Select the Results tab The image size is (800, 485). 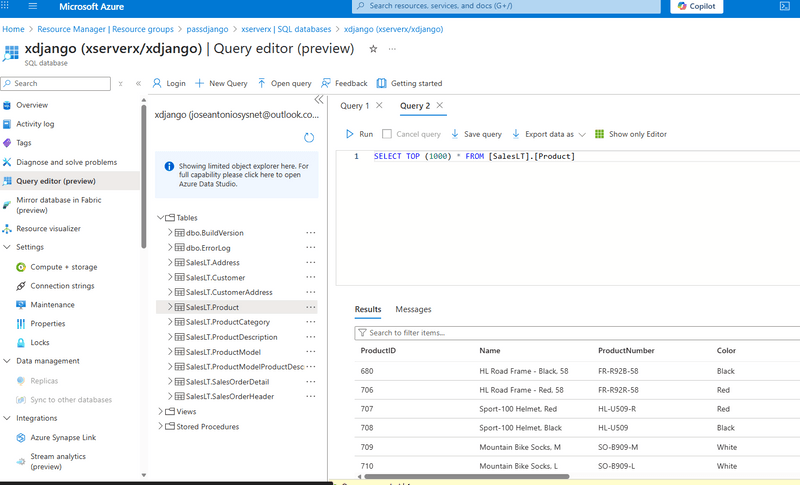368,309
